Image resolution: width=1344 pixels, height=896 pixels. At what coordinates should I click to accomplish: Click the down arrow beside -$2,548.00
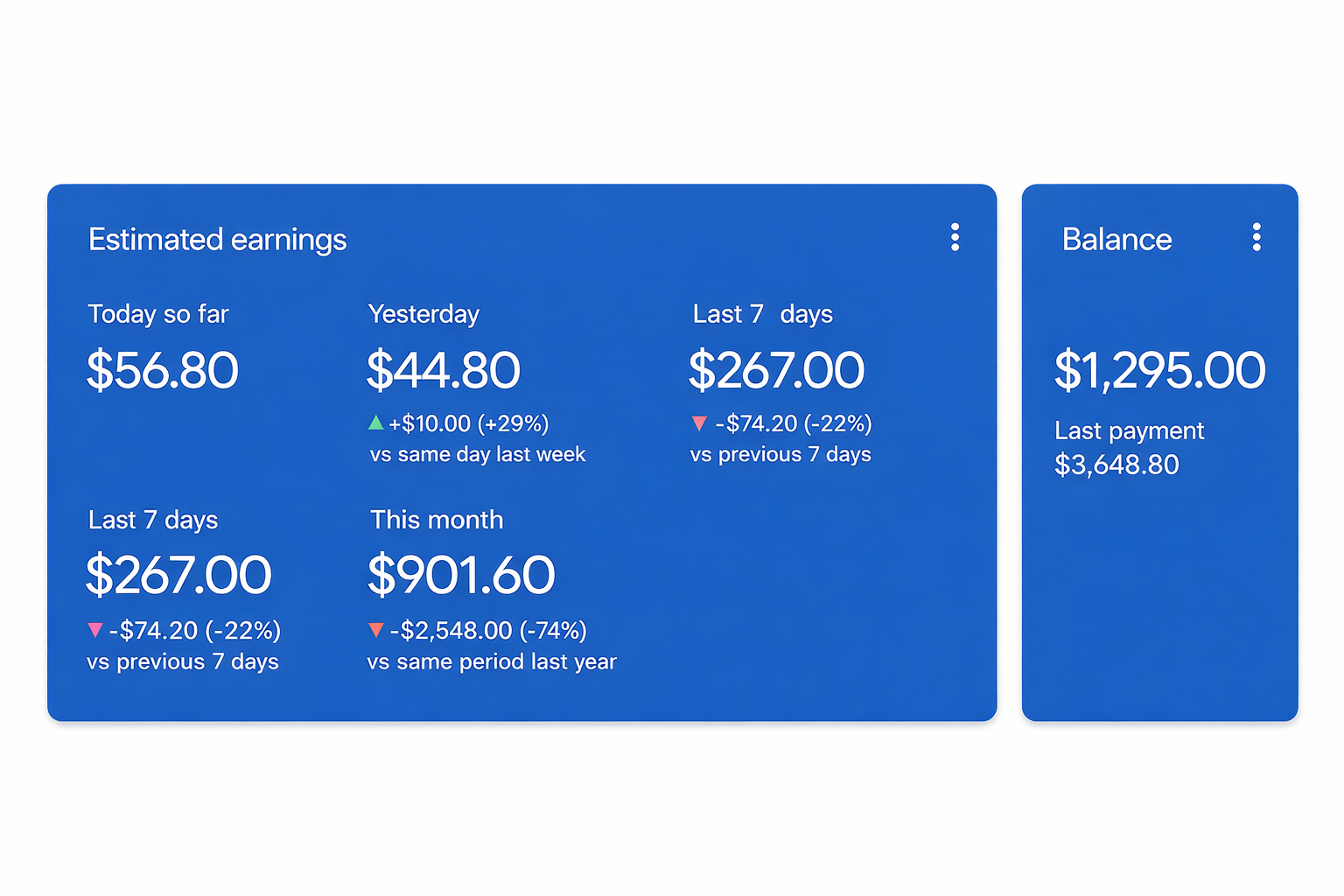coord(376,630)
